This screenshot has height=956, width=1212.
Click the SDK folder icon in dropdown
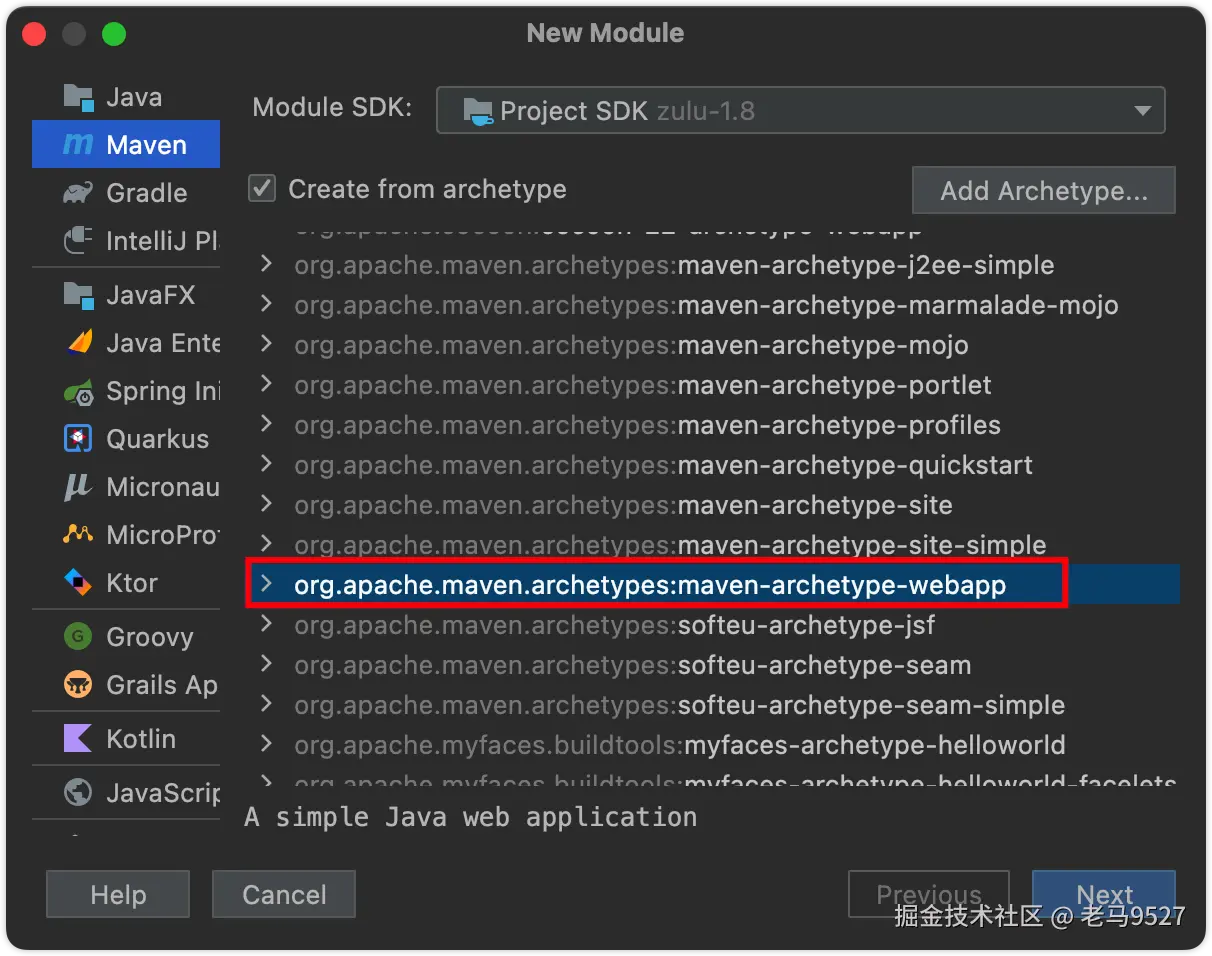point(478,110)
